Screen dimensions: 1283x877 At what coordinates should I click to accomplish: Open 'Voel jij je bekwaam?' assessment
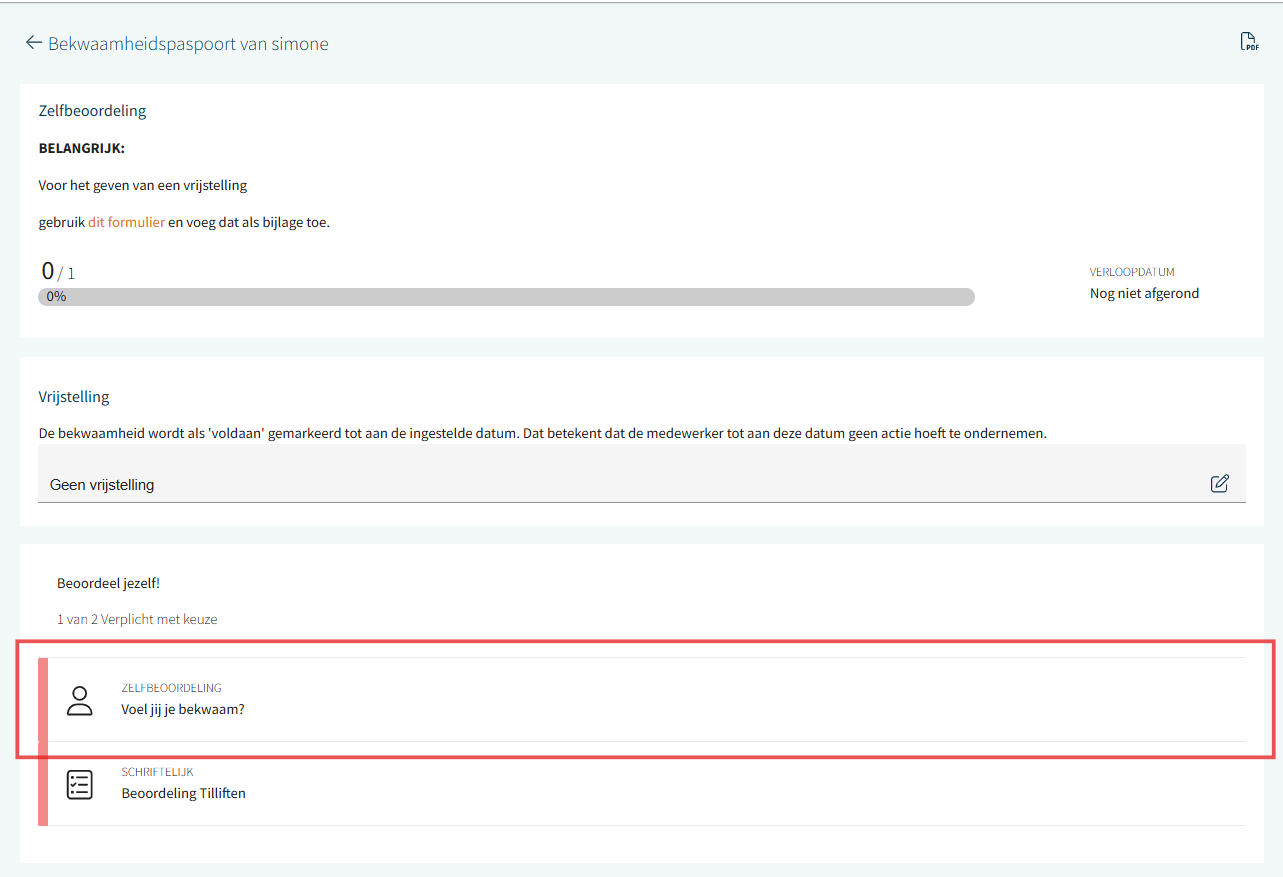[183, 710]
